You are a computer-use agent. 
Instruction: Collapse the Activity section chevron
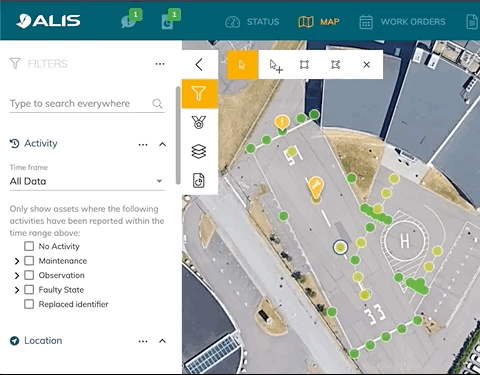click(x=162, y=144)
